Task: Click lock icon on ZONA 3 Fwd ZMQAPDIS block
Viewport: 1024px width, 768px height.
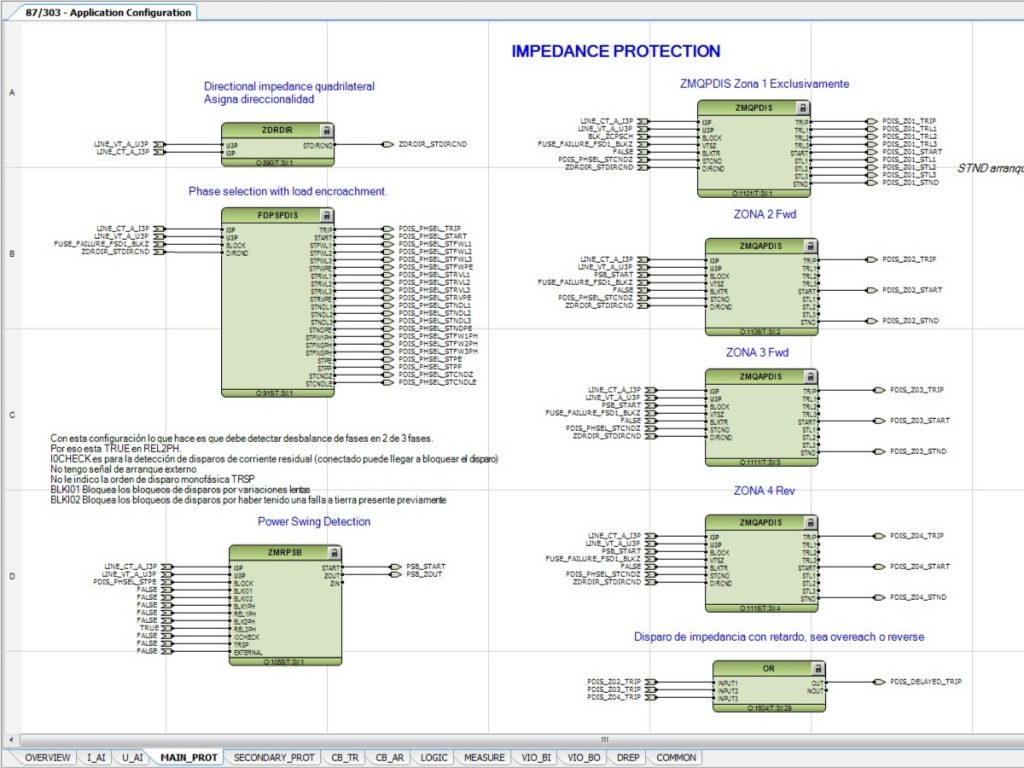Action: click(810, 377)
